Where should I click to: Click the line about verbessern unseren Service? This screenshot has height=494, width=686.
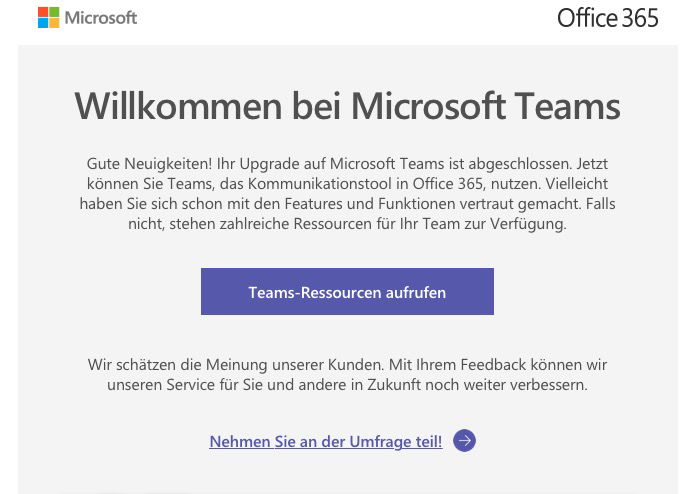(x=347, y=385)
